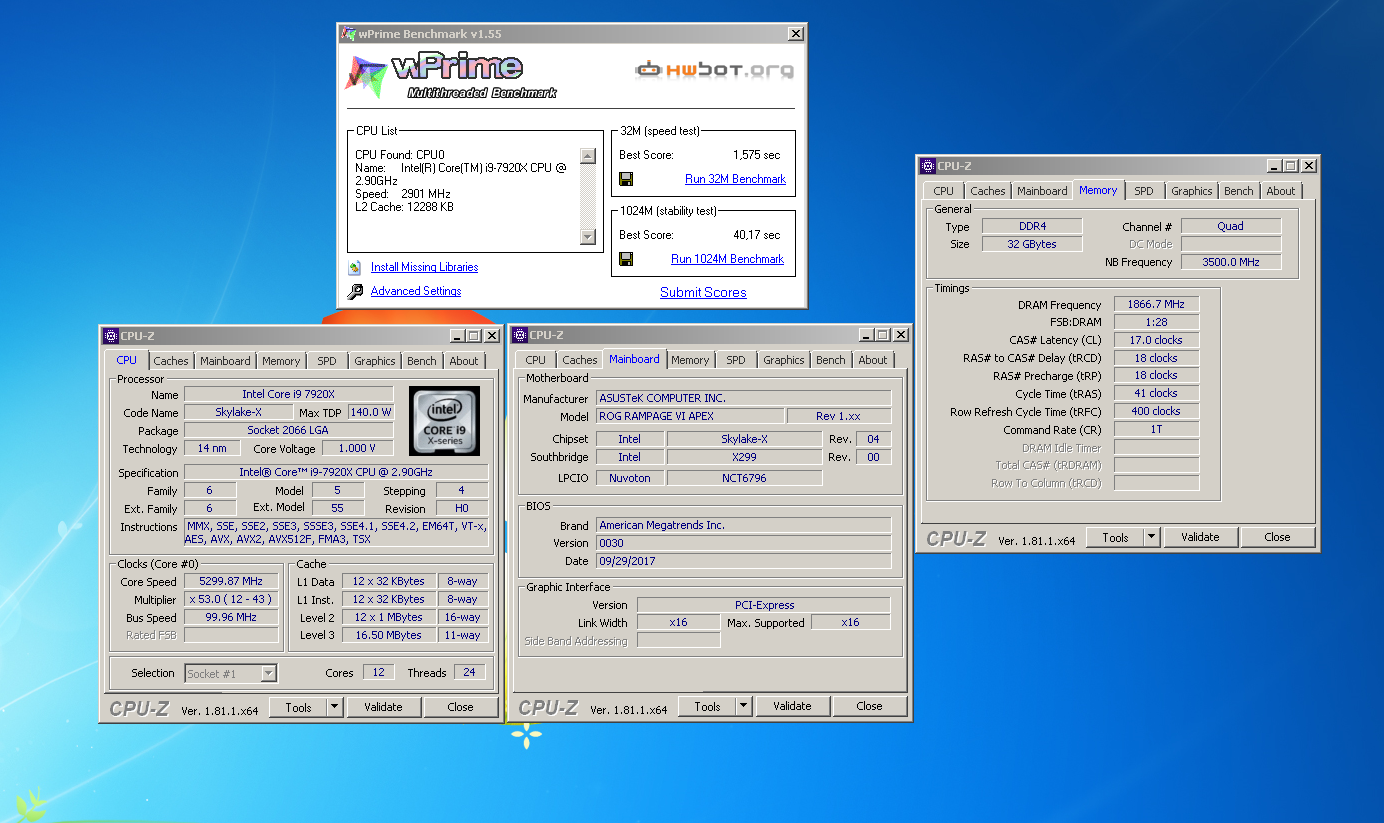The image size is (1384, 823).
Task: Select the Graphics tab in the CPU-Z Mainboard window
Action: click(784, 360)
